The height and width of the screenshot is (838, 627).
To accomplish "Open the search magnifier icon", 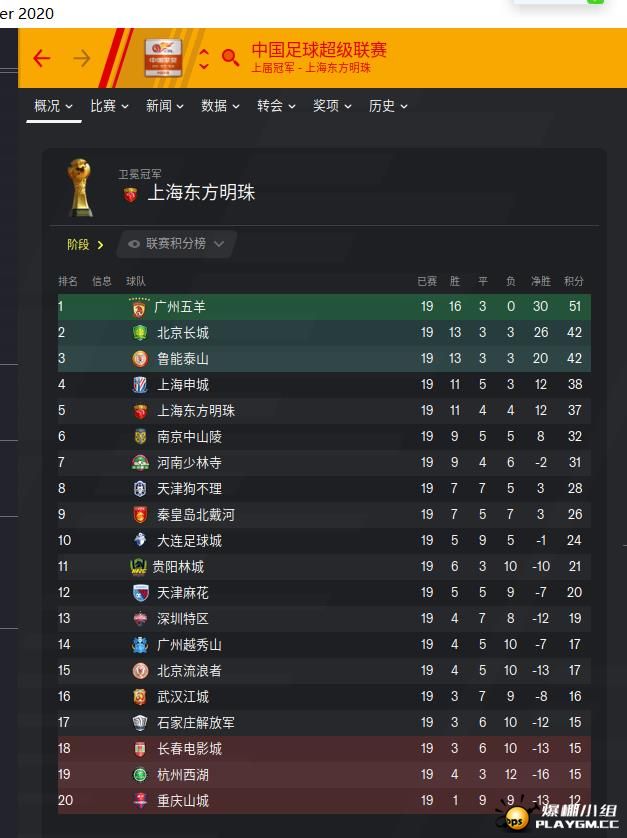I will click(x=230, y=58).
